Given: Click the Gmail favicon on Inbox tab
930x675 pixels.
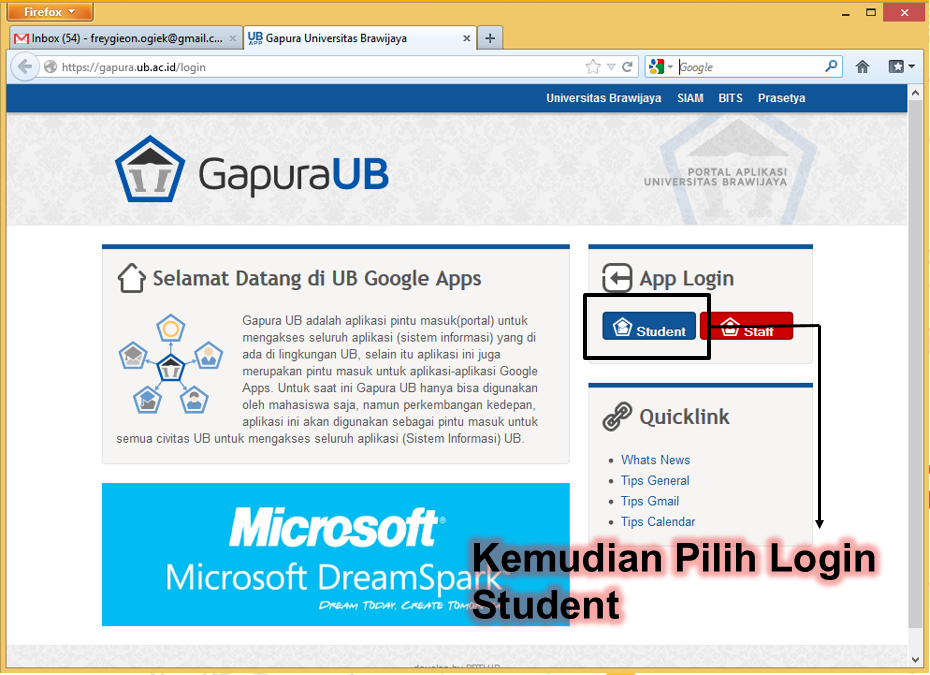Looking at the screenshot, I should click(21, 39).
